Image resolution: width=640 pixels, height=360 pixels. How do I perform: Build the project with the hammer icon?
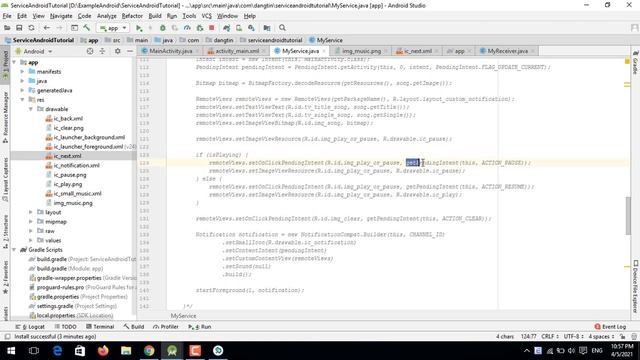[87, 28]
